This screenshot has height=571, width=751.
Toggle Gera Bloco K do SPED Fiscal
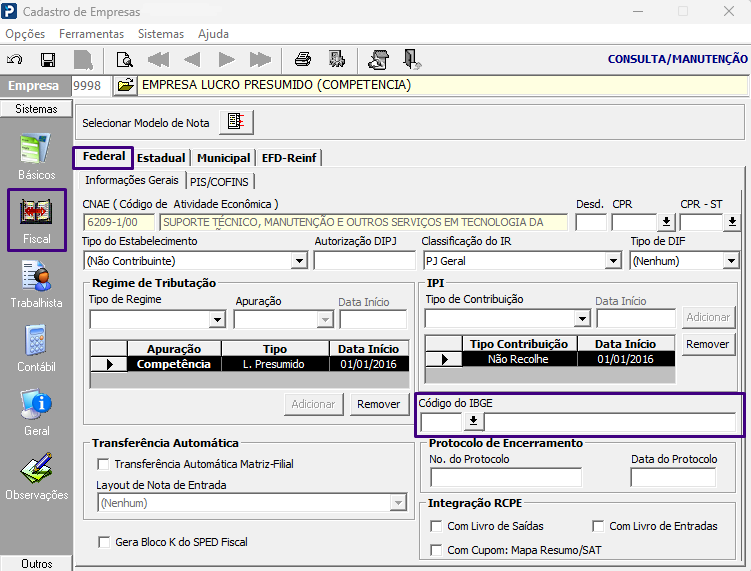(x=104, y=542)
